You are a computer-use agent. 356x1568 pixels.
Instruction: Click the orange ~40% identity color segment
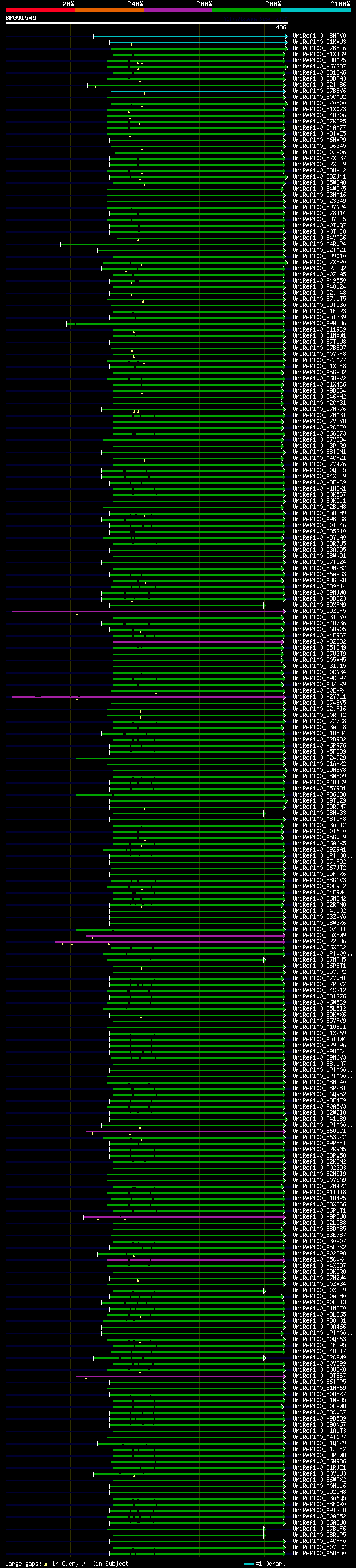coord(109,10)
